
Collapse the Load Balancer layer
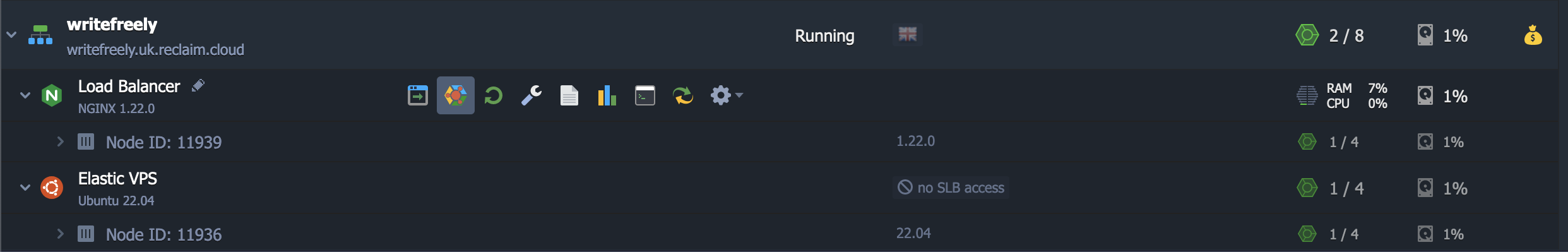coord(25,95)
